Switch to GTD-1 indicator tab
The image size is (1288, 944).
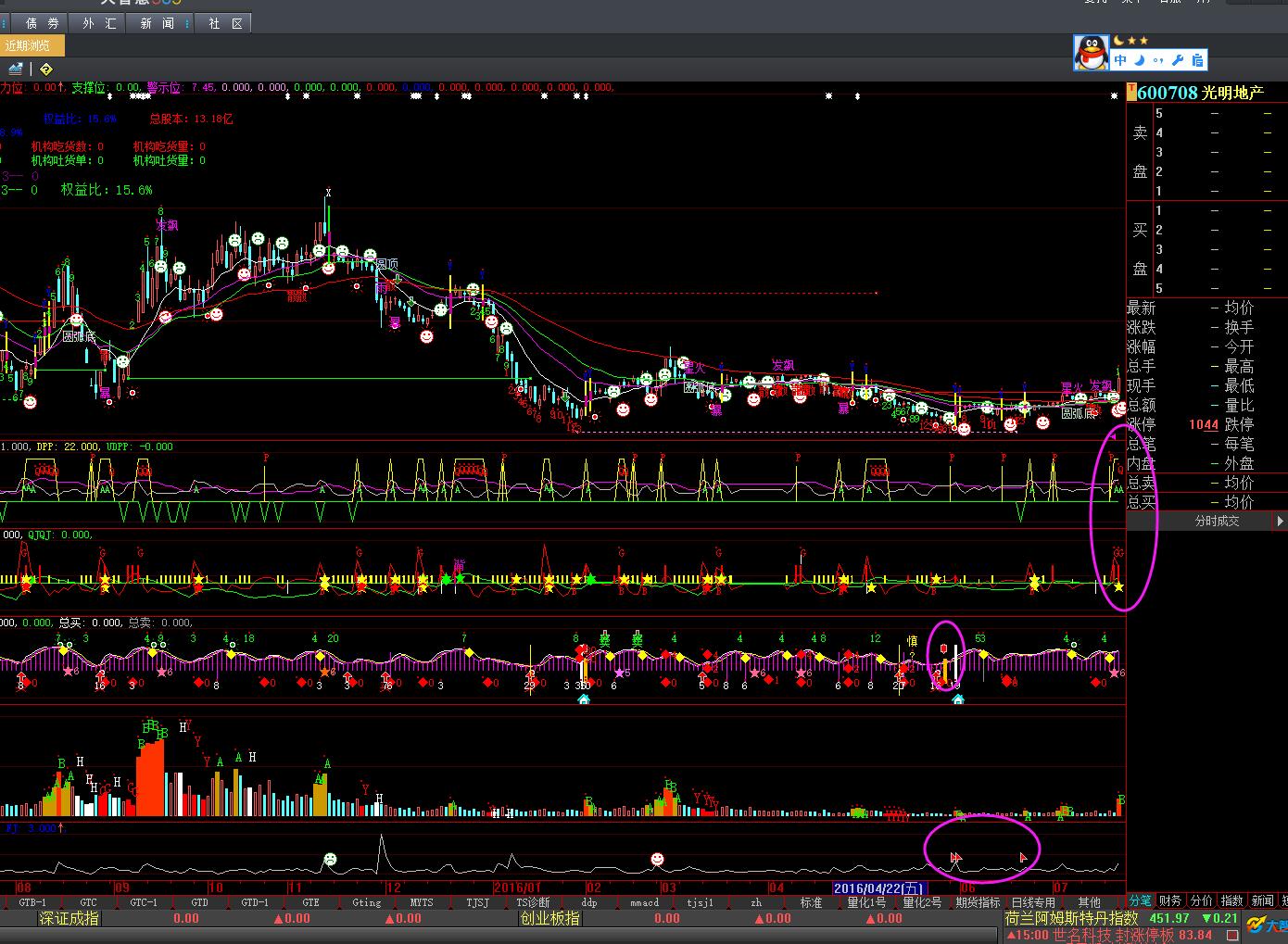255,901
